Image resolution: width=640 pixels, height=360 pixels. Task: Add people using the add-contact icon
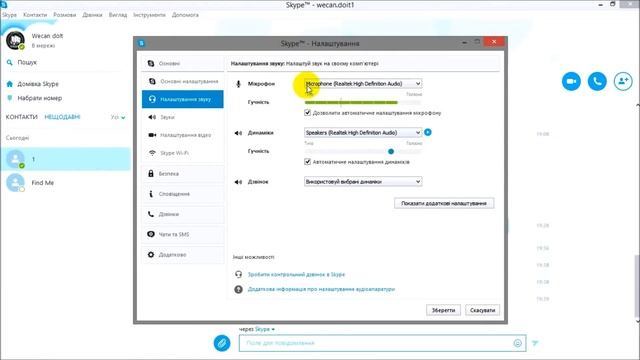623,81
